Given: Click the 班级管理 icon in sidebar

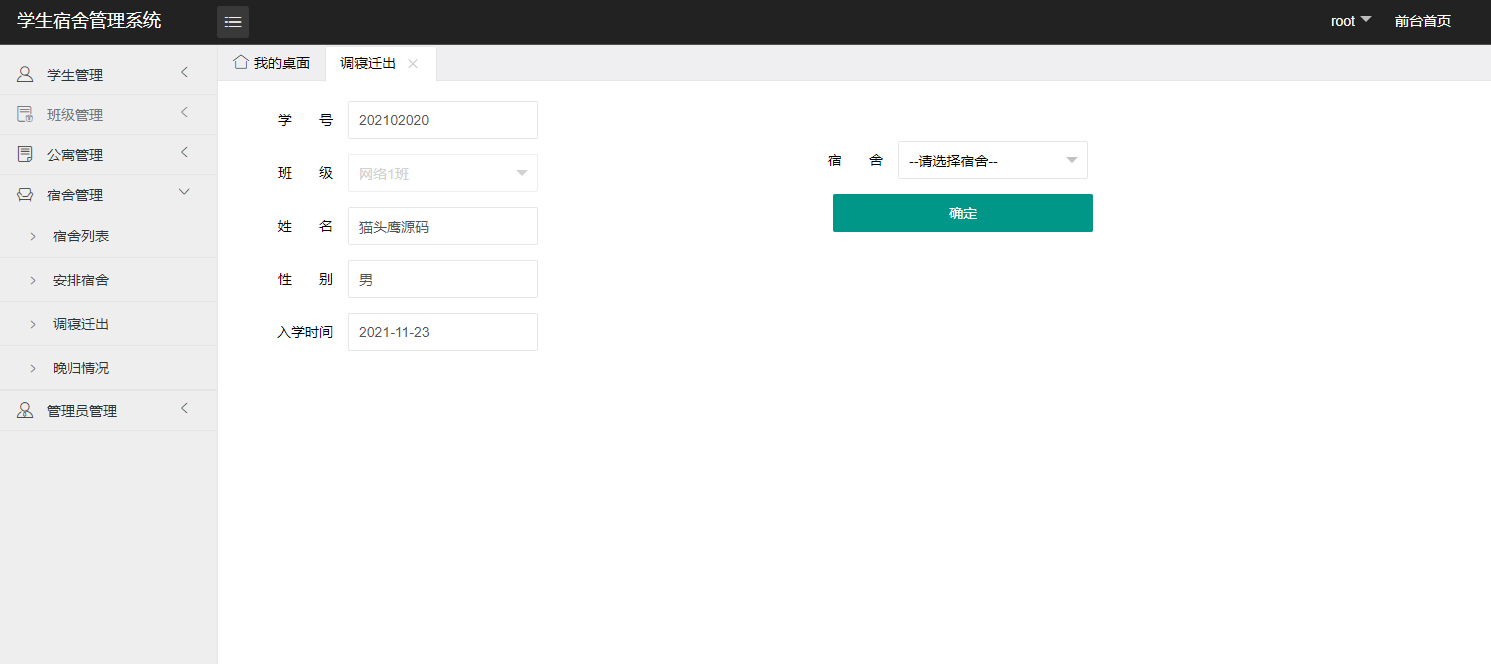Looking at the screenshot, I should point(25,114).
